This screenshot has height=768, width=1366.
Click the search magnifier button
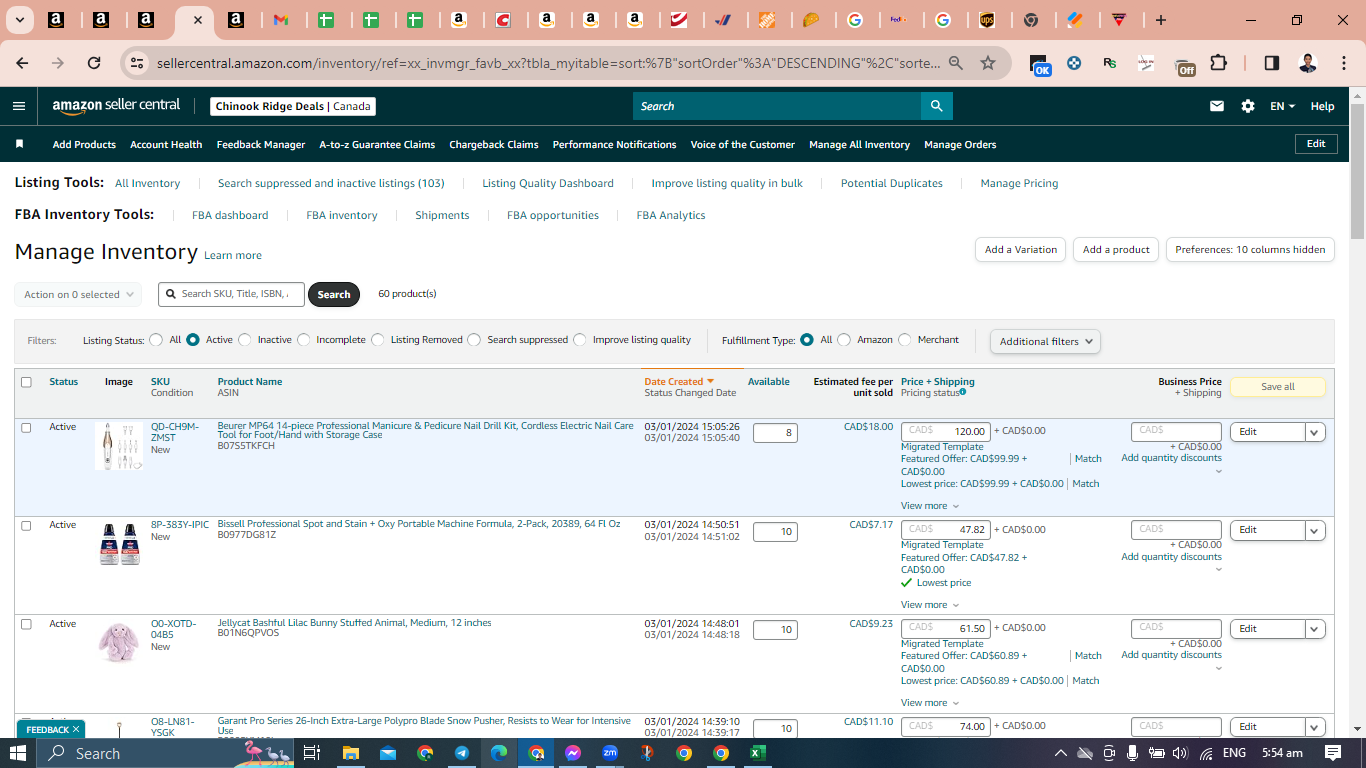point(936,106)
